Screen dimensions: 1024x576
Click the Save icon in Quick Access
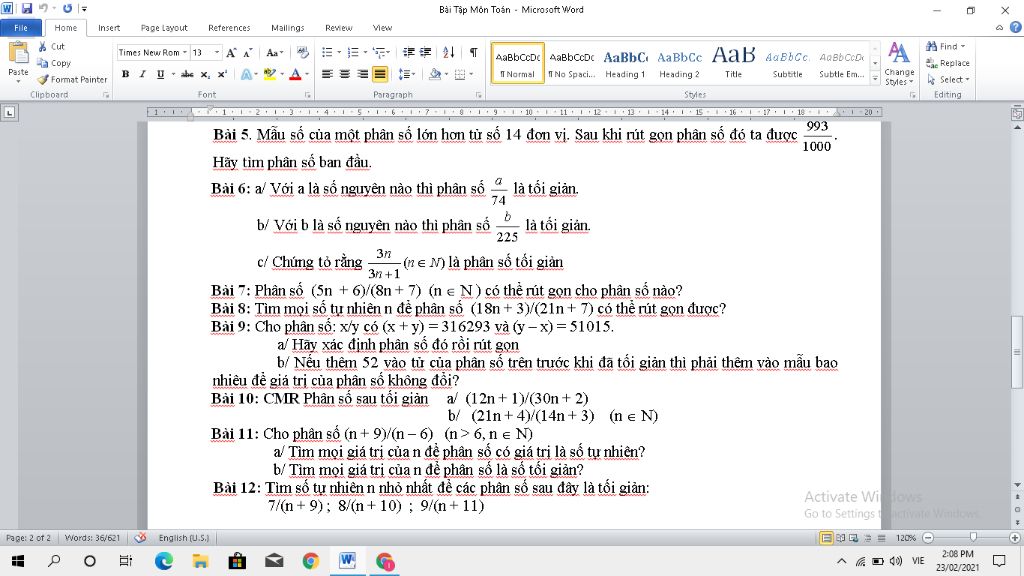click(27, 9)
